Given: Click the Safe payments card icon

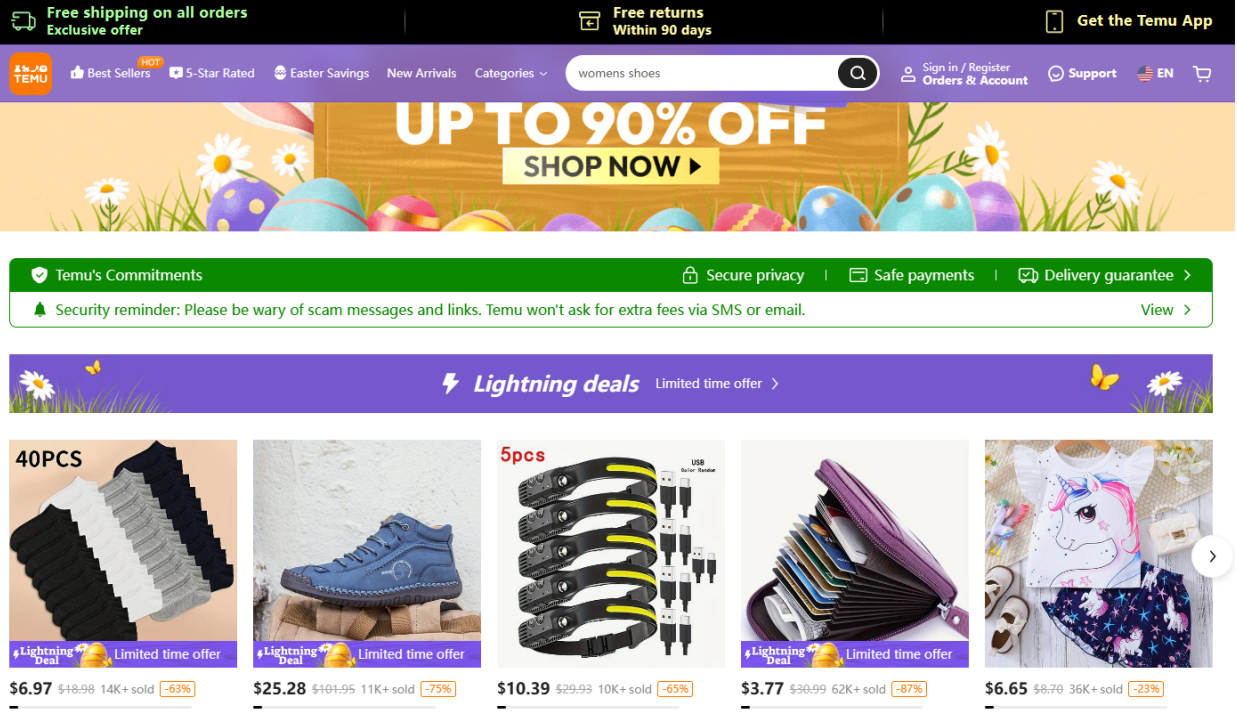Looking at the screenshot, I should [x=857, y=275].
